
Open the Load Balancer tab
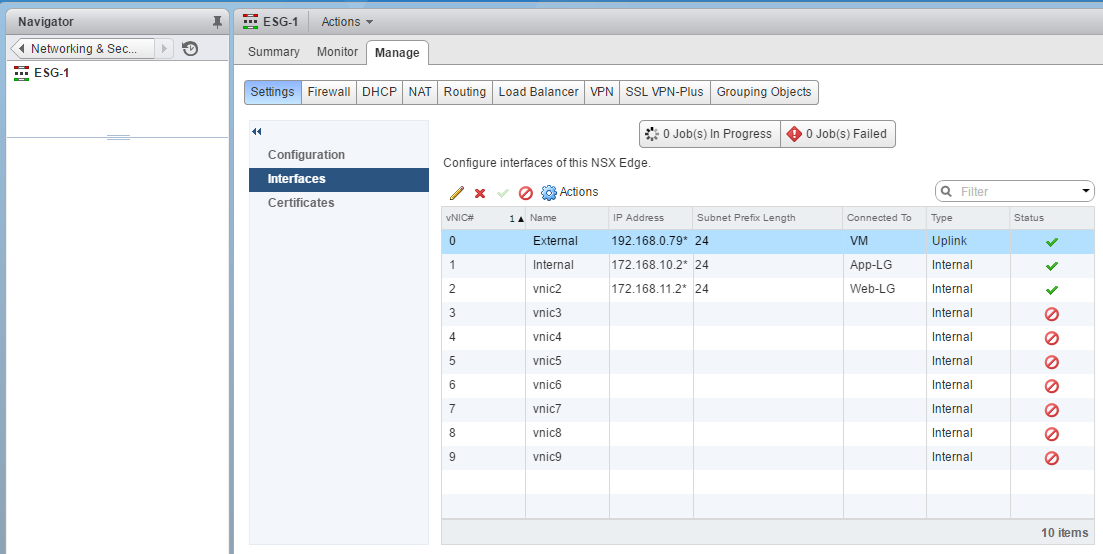(x=538, y=92)
